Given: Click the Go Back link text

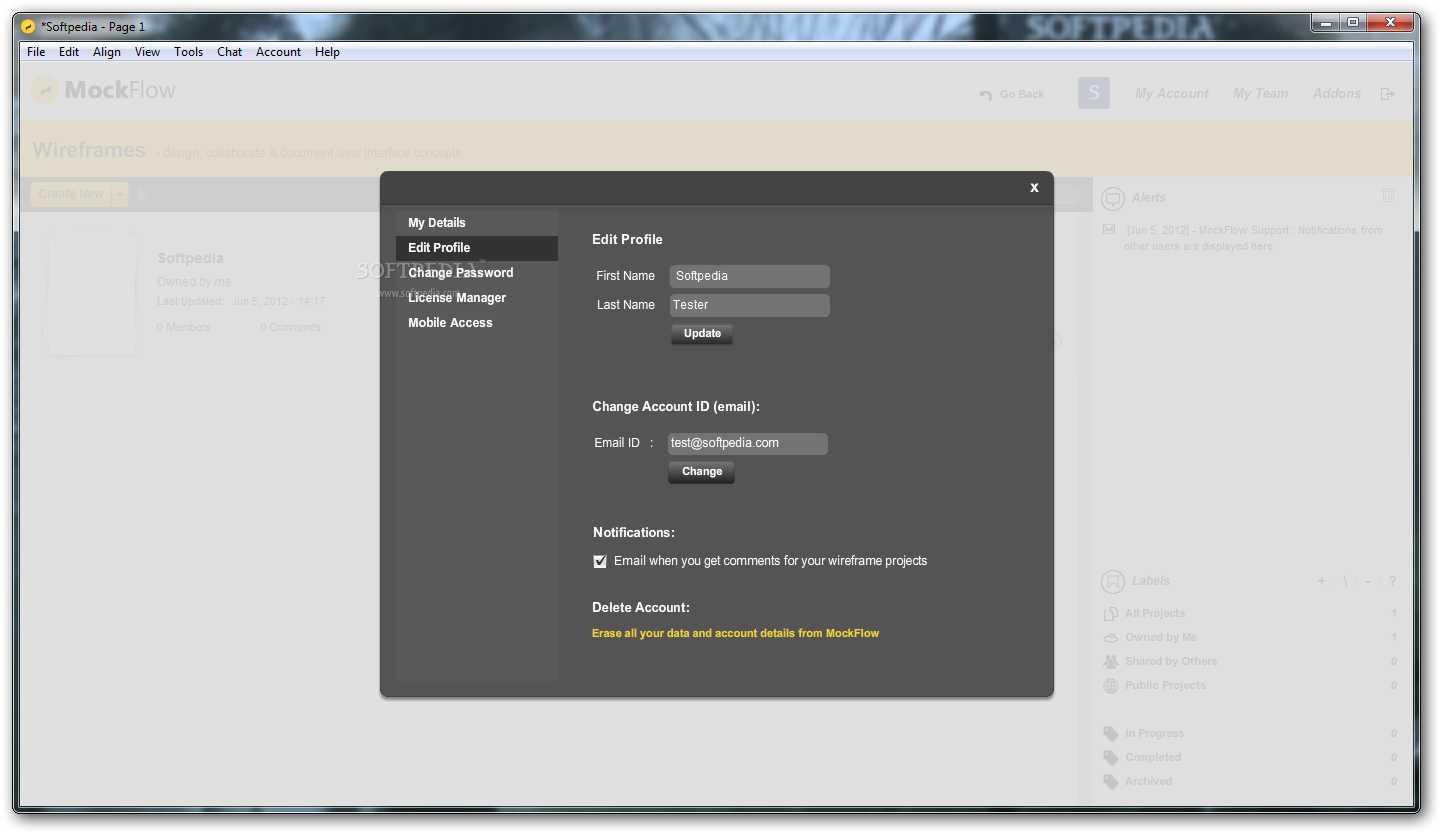Looking at the screenshot, I should coord(1022,95).
